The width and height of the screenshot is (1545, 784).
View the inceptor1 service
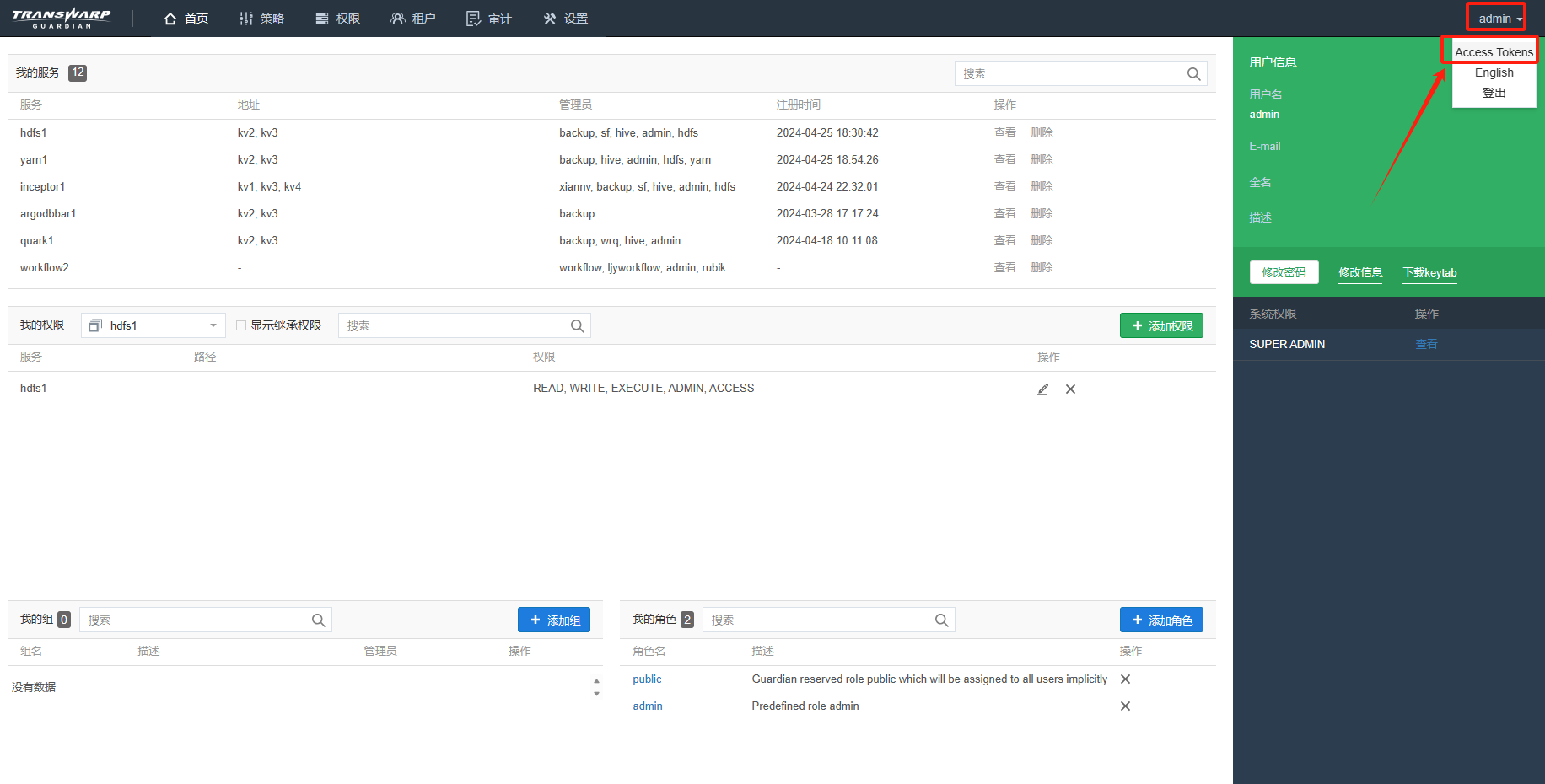tap(1004, 186)
